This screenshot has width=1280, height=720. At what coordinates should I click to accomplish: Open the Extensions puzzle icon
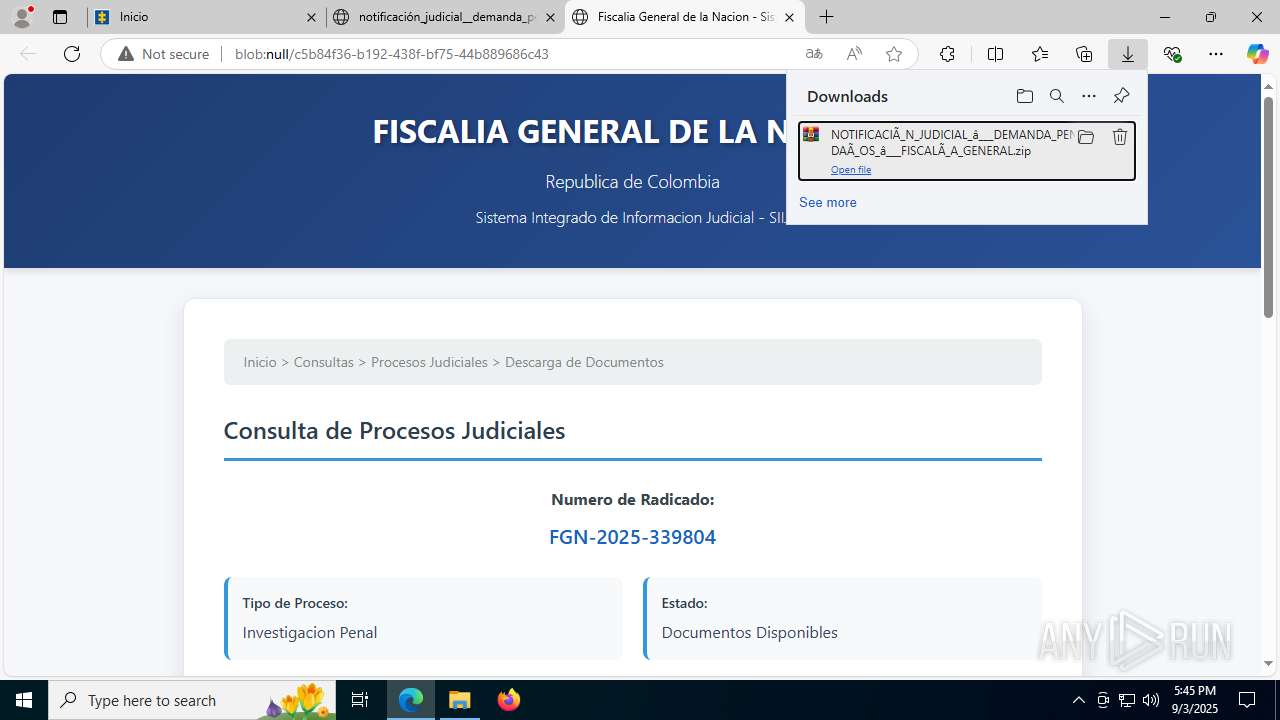(x=947, y=54)
